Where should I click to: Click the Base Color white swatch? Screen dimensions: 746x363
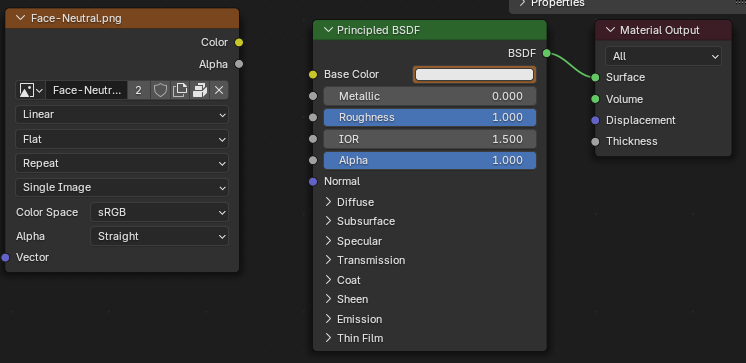click(x=474, y=75)
